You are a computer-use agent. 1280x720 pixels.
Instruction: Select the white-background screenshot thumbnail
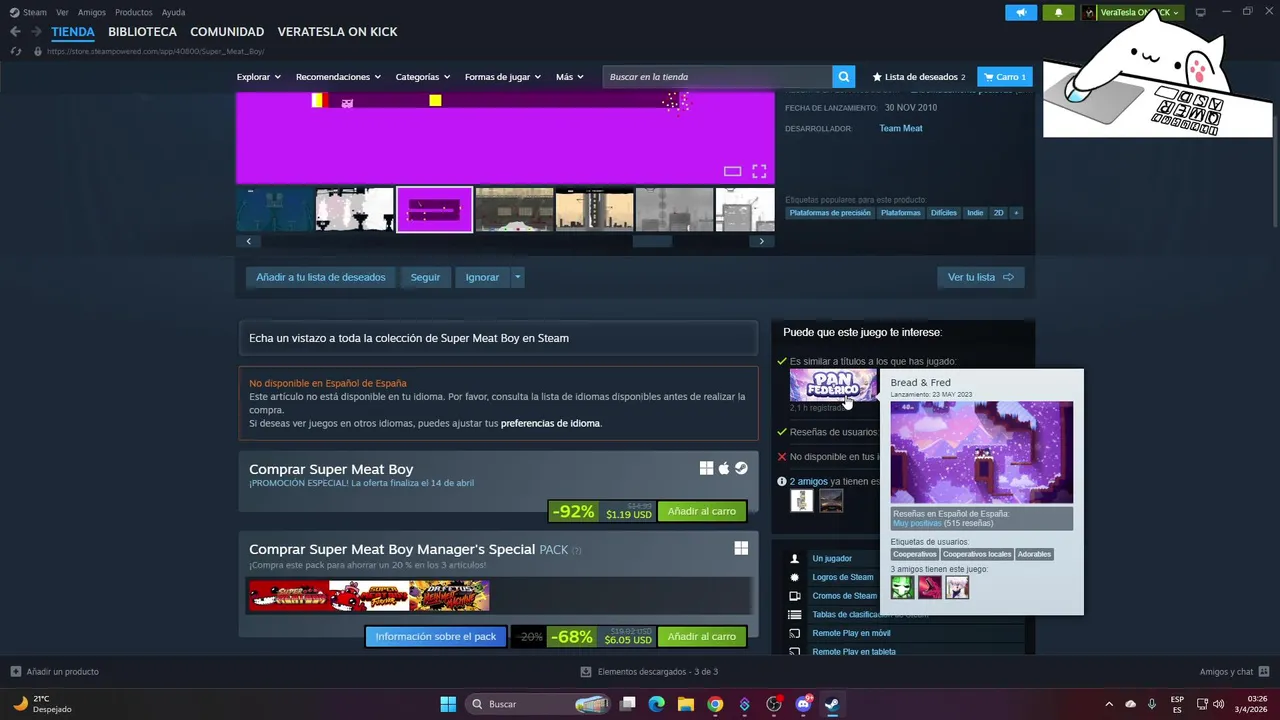pyautogui.click(x=355, y=209)
